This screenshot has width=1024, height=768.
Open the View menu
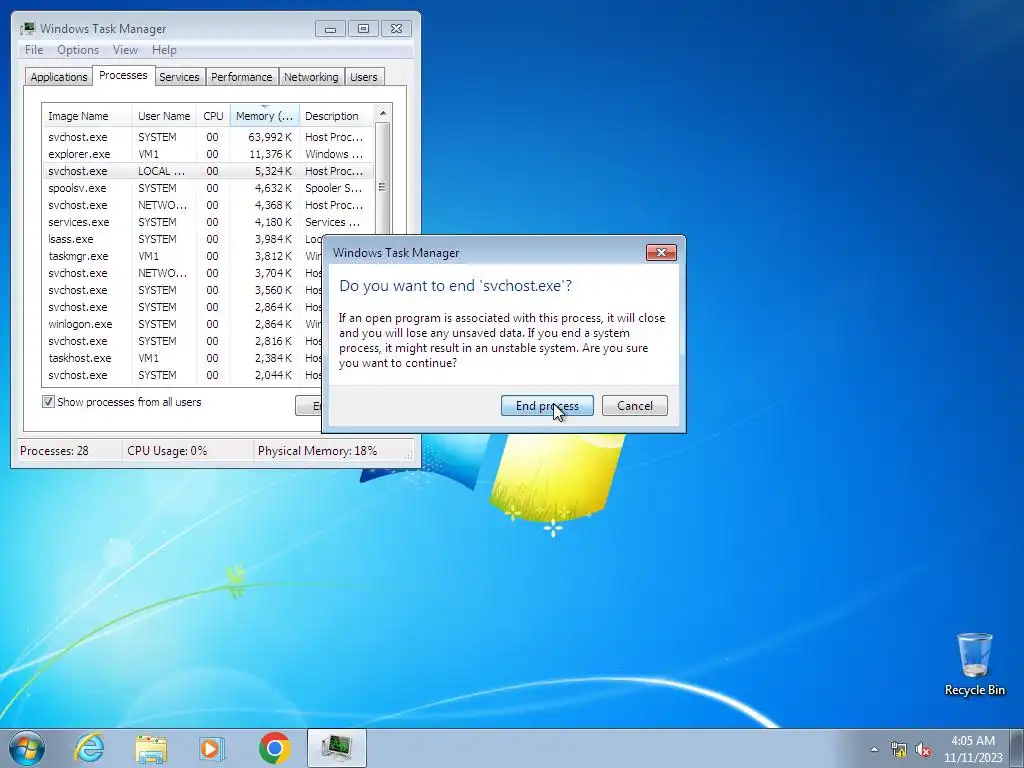coord(125,50)
